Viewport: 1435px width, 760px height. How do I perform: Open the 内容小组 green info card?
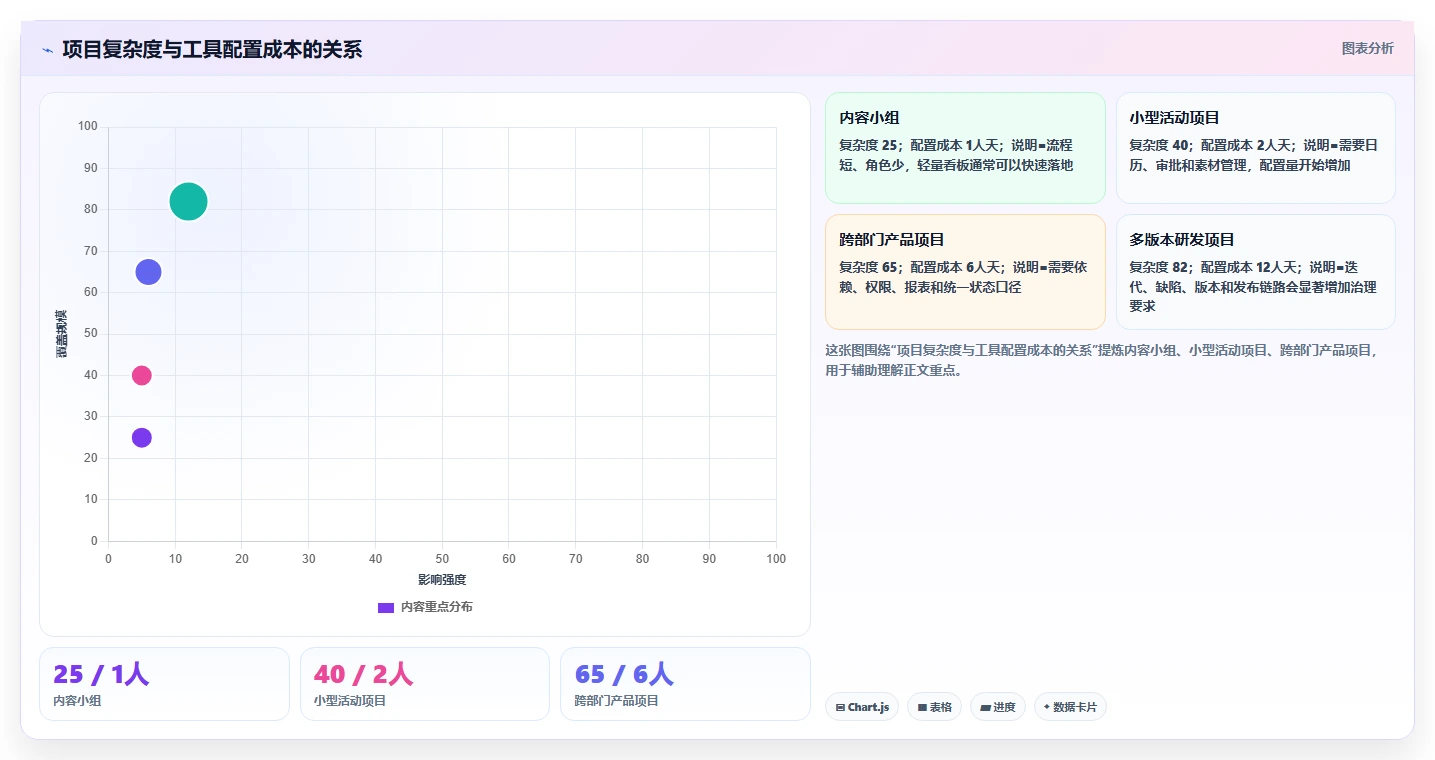965,148
